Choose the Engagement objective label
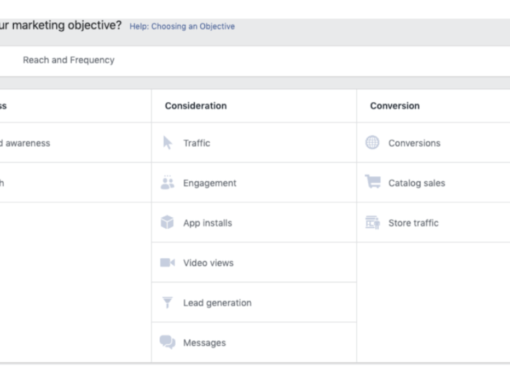The width and height of the screenshot is (510, 382). [210, 183]
